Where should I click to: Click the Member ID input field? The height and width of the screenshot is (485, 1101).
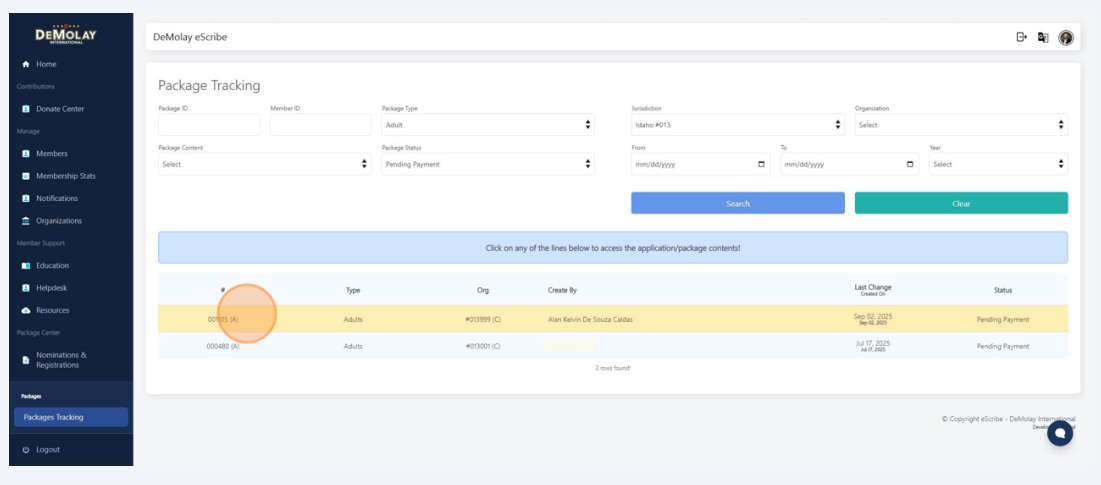tap(320, 125)
